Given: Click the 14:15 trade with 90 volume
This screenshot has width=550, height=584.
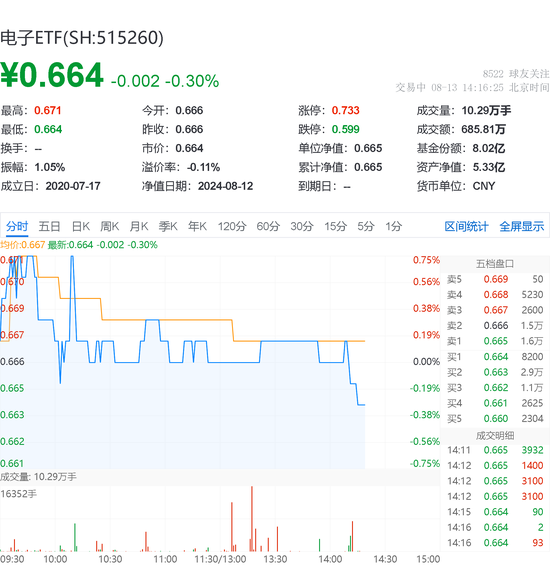Looking at the screenshot, I should coord(495,512).
